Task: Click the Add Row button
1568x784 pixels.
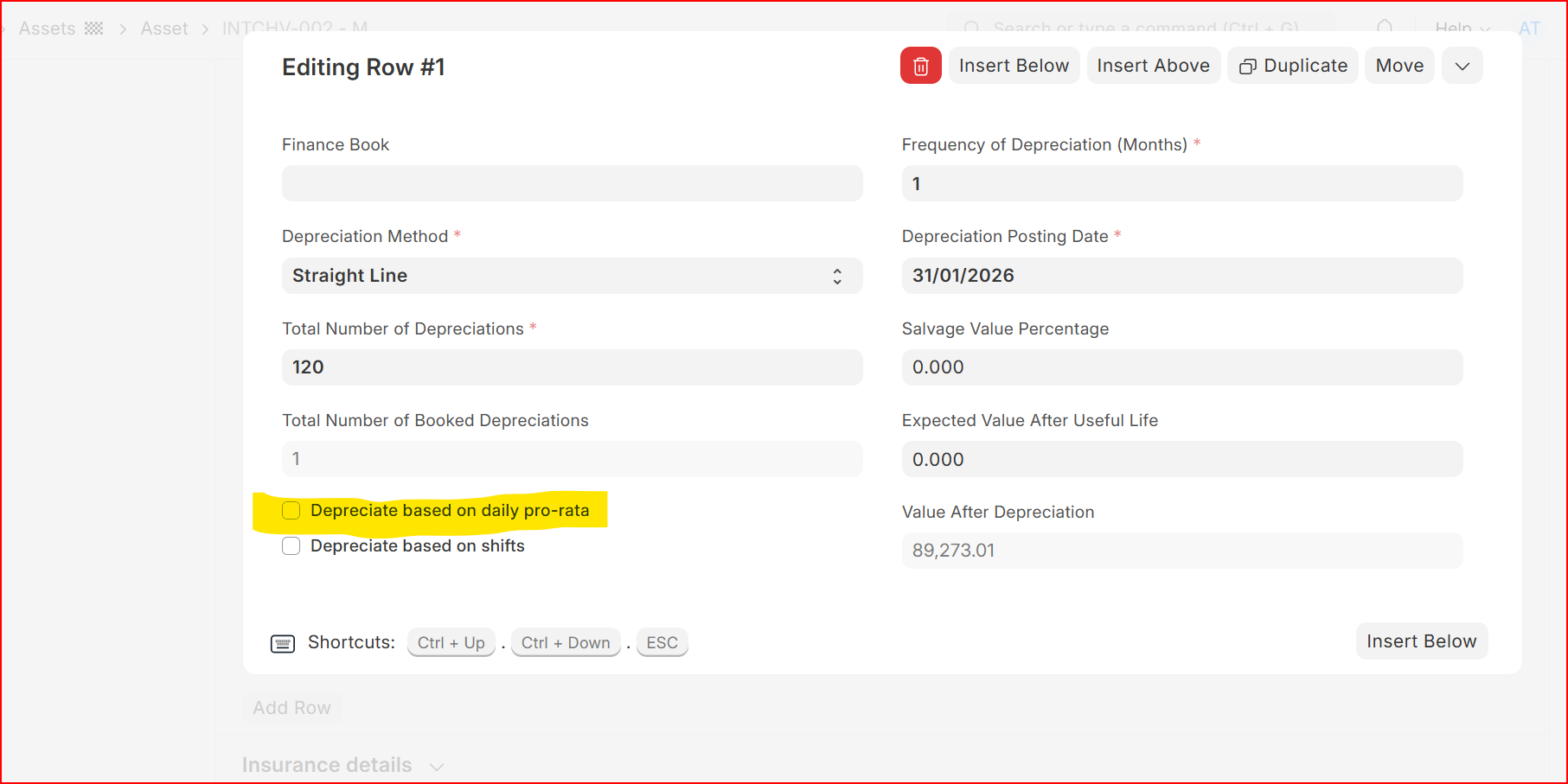Action: click(x=291, y=707)
